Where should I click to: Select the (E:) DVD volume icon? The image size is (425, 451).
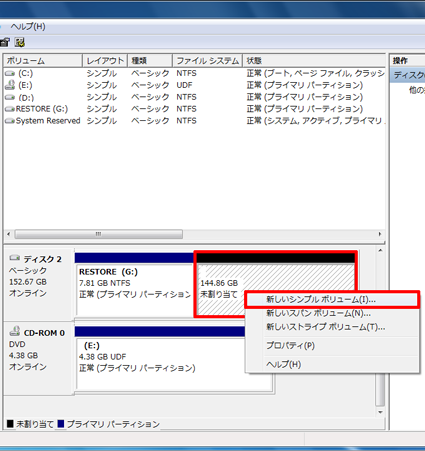(10, 85)
